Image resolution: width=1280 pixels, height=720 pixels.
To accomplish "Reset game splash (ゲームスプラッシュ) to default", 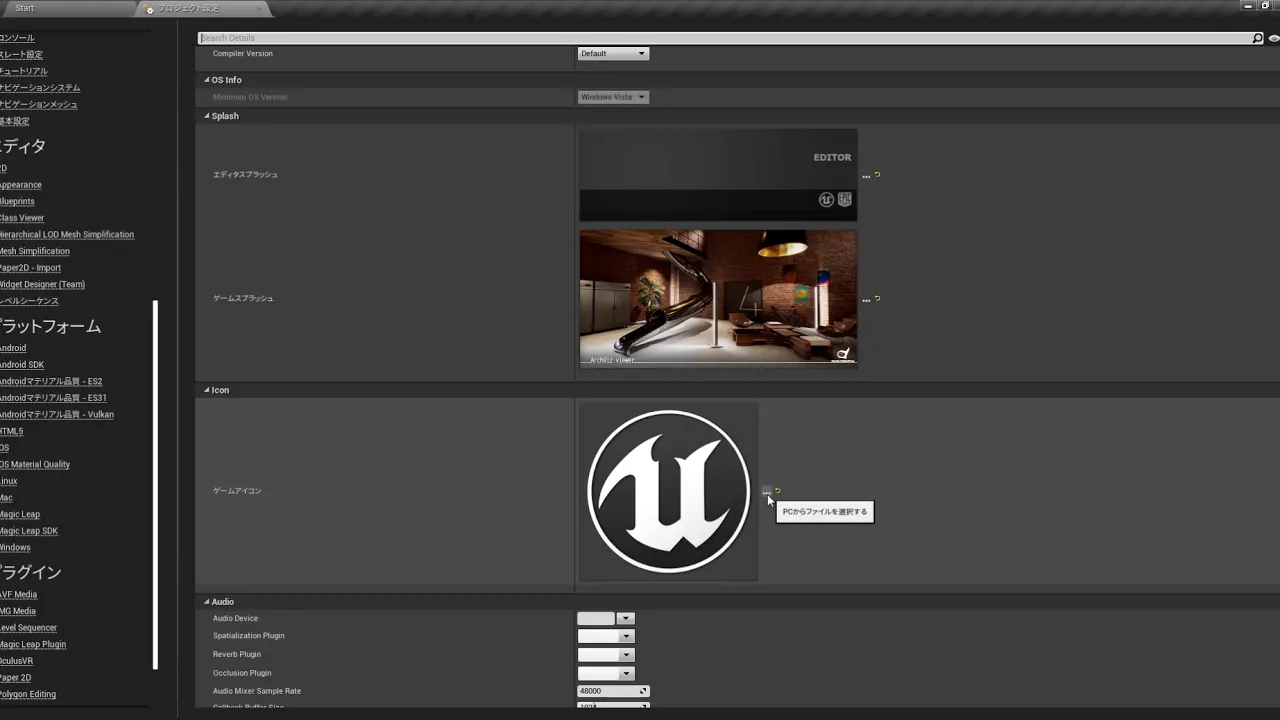I will [877, 298].
